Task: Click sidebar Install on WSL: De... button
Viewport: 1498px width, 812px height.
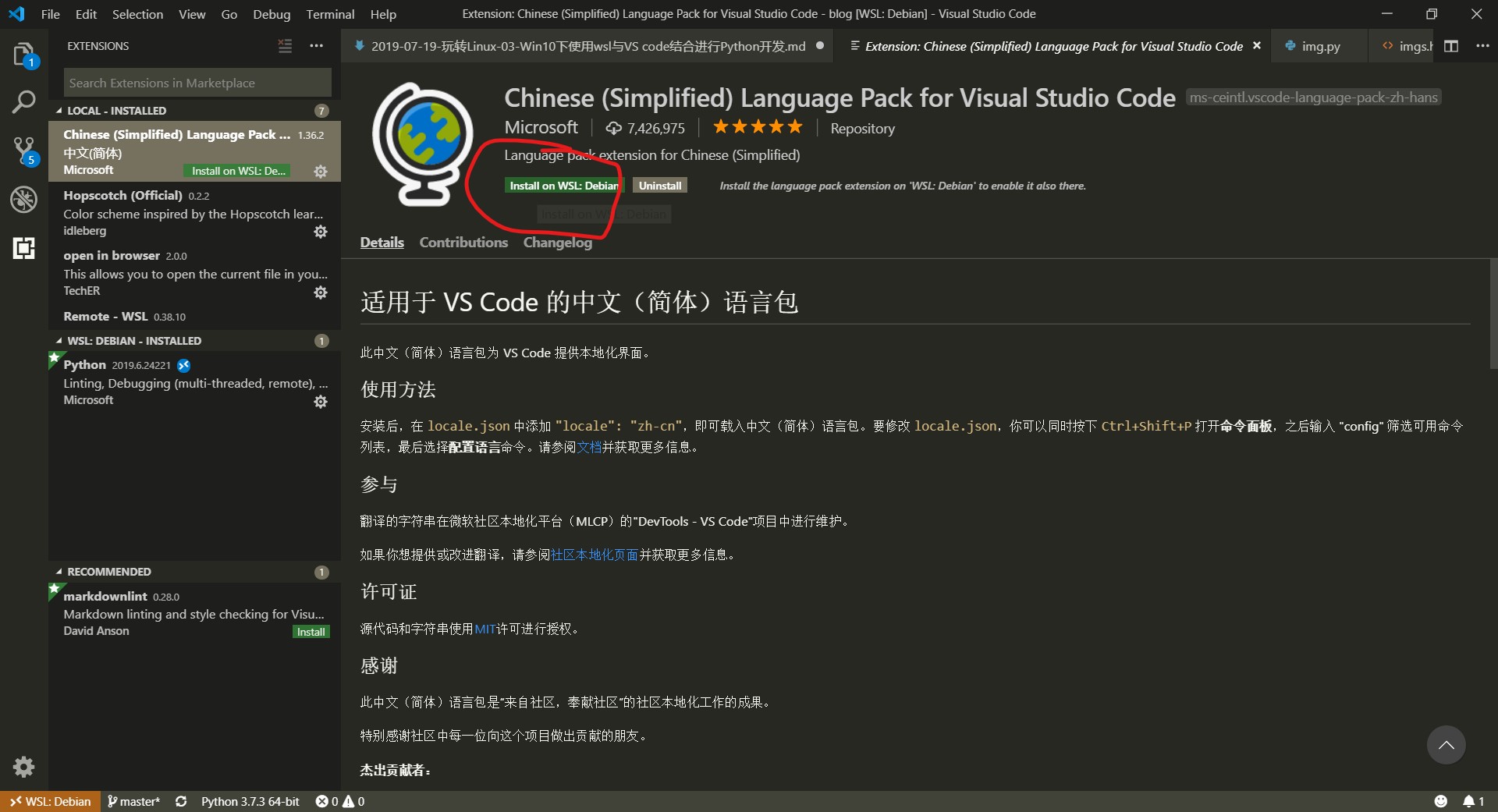Action: [x=237, y=171]
